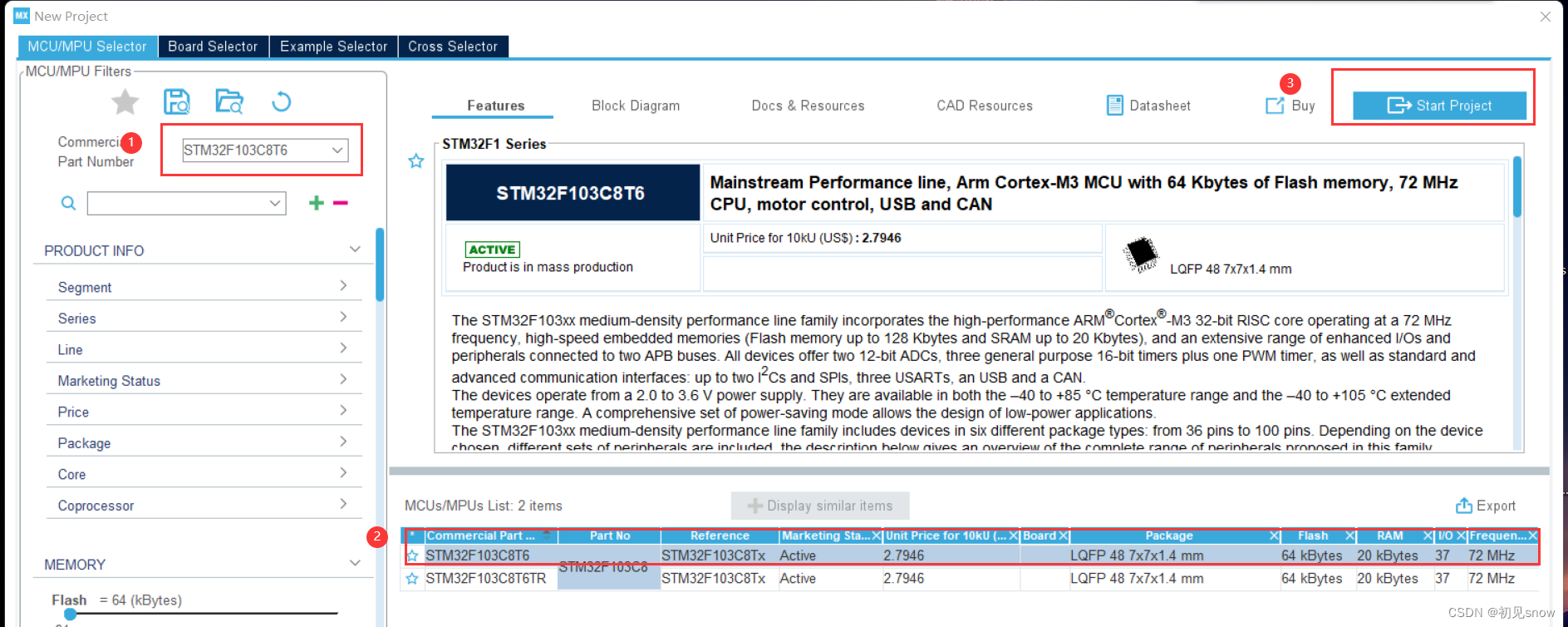1568x627 pixels.
Task: Sort by the Part No column header
Action: tap(610, 536)
